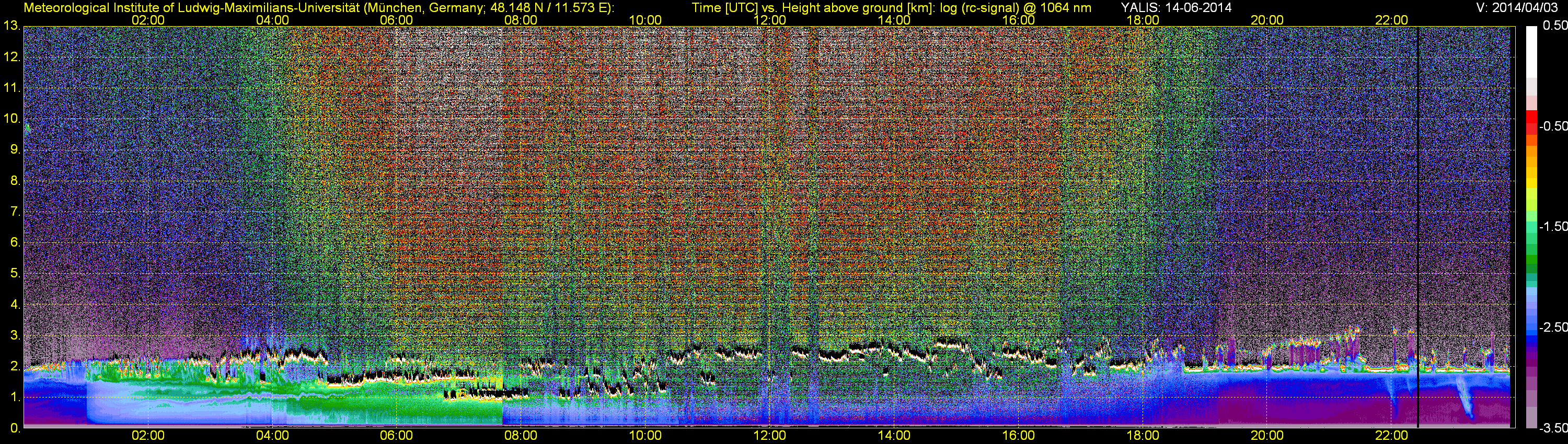The width and height of the screenshot is (1568, 444).
Task: Click the 12:00 label on the top axis
Action: click(769, 20)
